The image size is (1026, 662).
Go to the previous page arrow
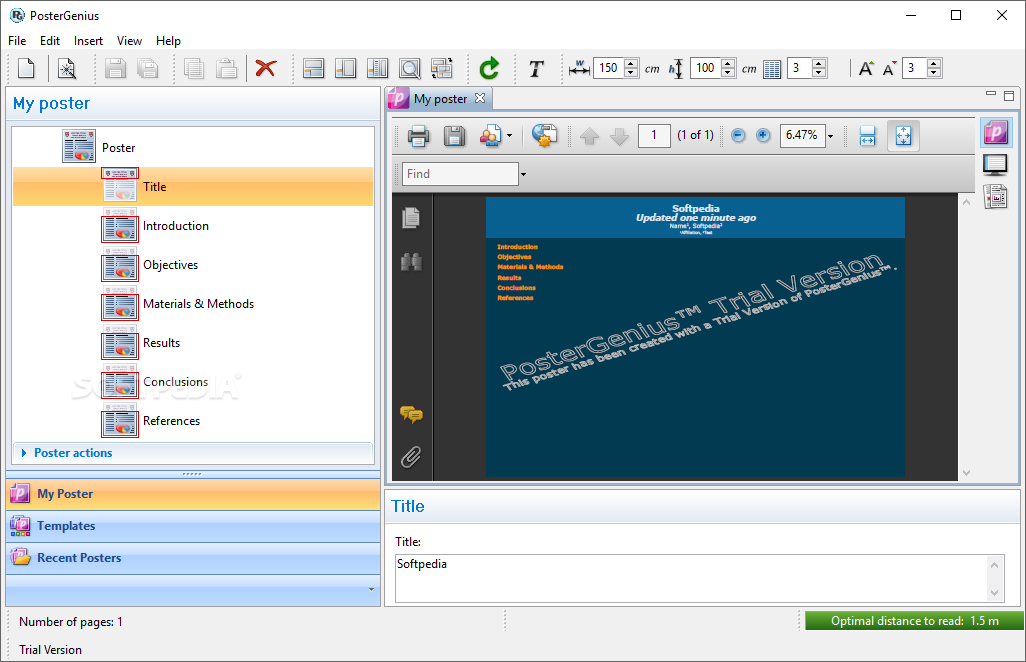589,136
